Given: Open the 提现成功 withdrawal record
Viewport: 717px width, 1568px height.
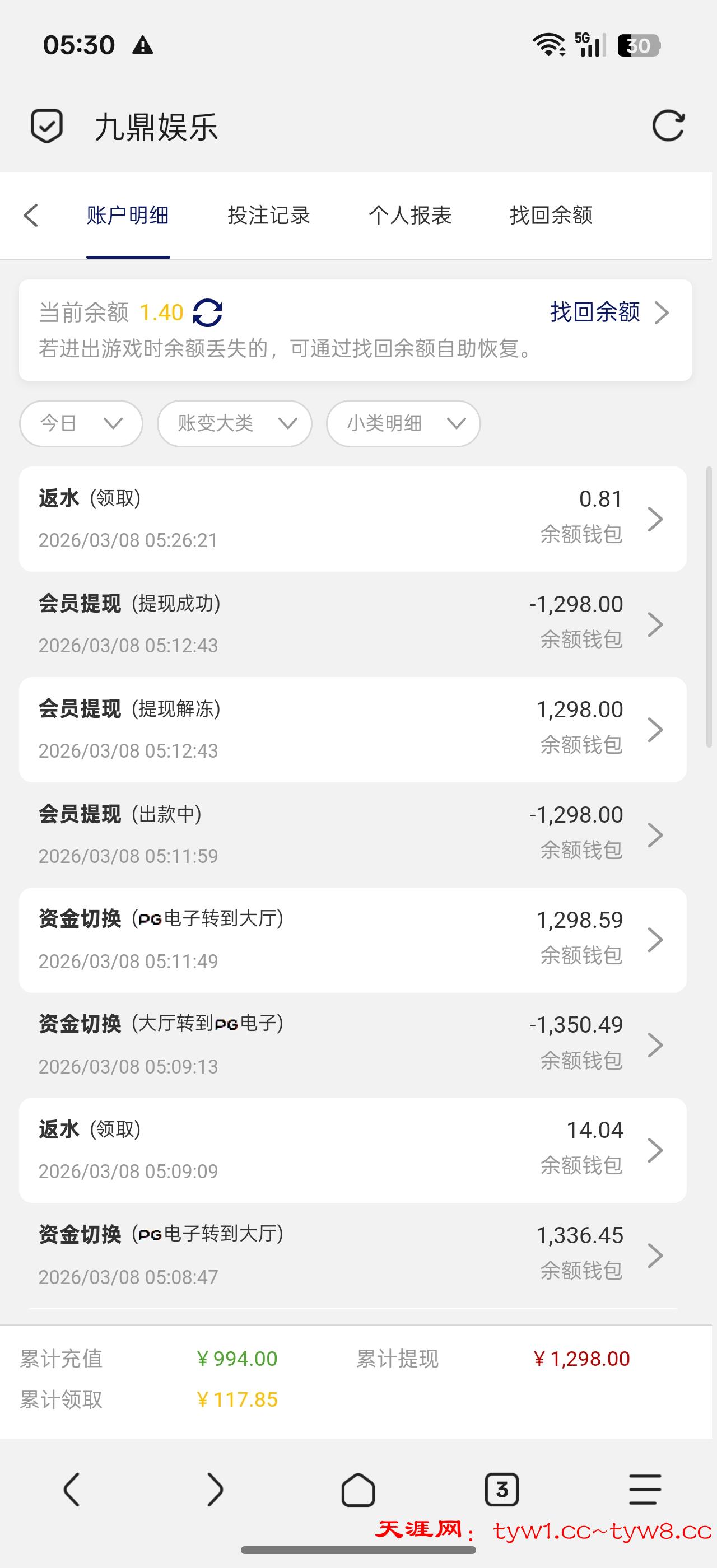Looking at the screenshot, I should 352,624.
